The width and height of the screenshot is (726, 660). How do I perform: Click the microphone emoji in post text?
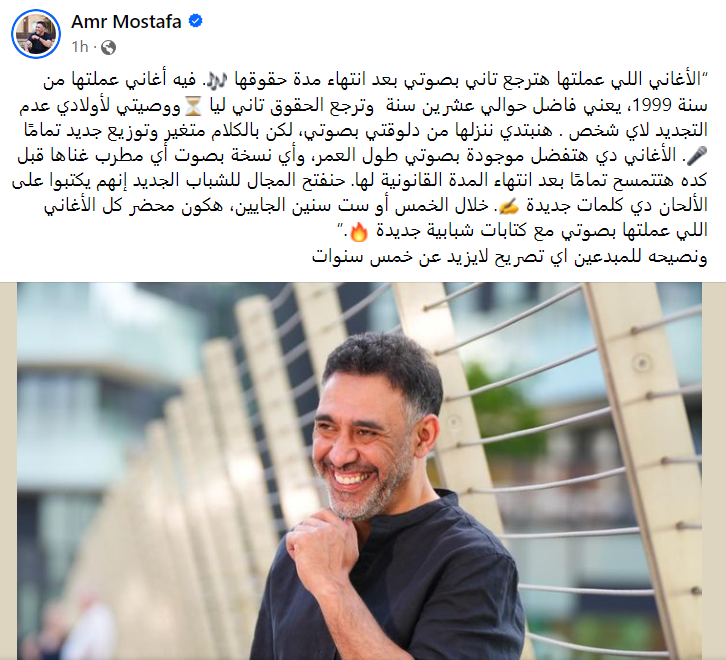pos(696,156)
